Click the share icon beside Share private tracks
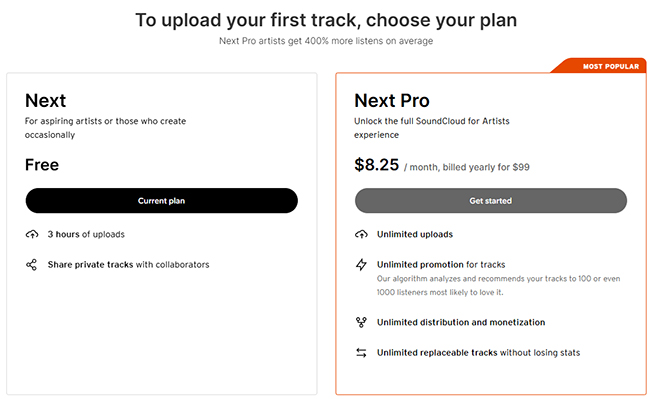 [x=32, y=265]
